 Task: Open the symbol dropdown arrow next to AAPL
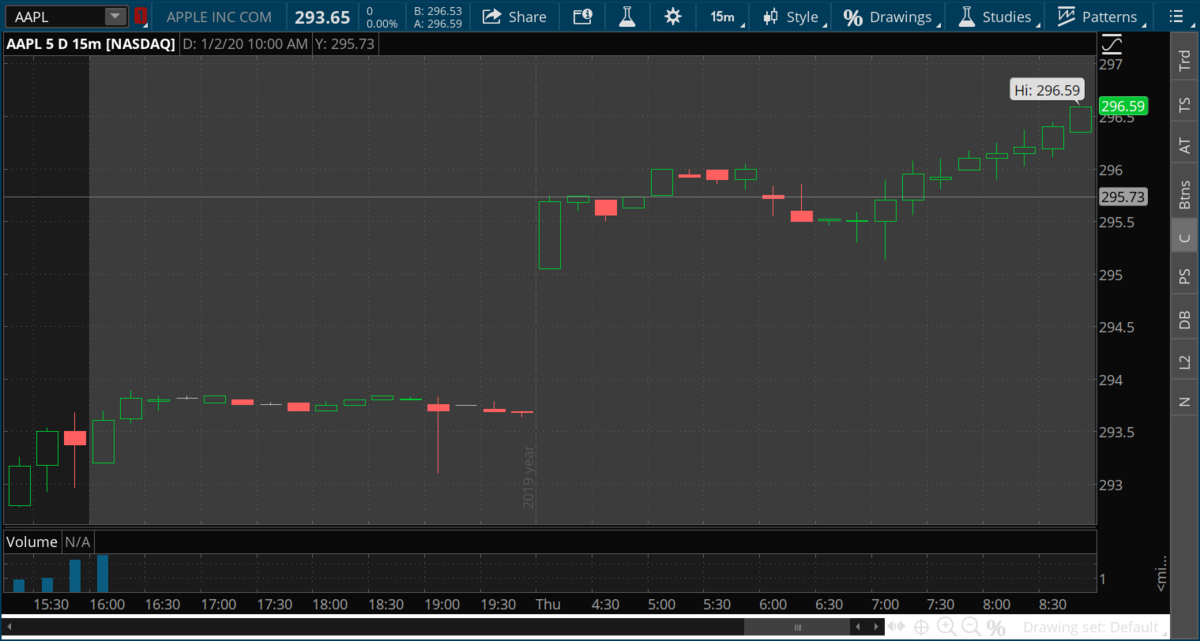point(115,16)
